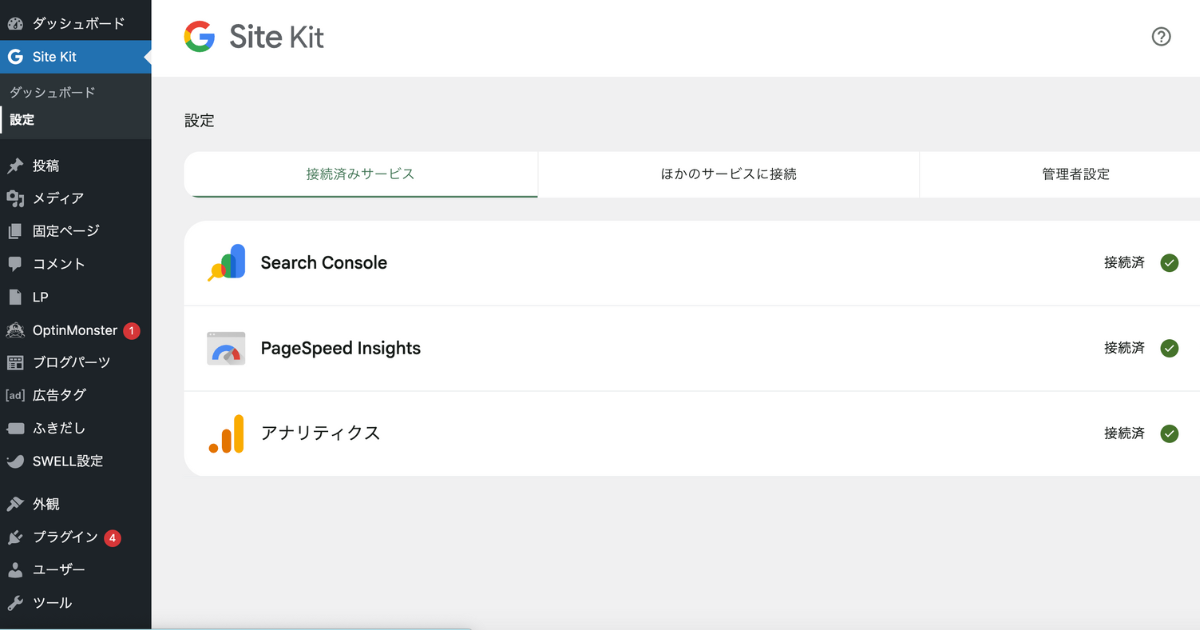Click the ブログパーツ grid icon
1200x630 pixels.
[15, 362]
